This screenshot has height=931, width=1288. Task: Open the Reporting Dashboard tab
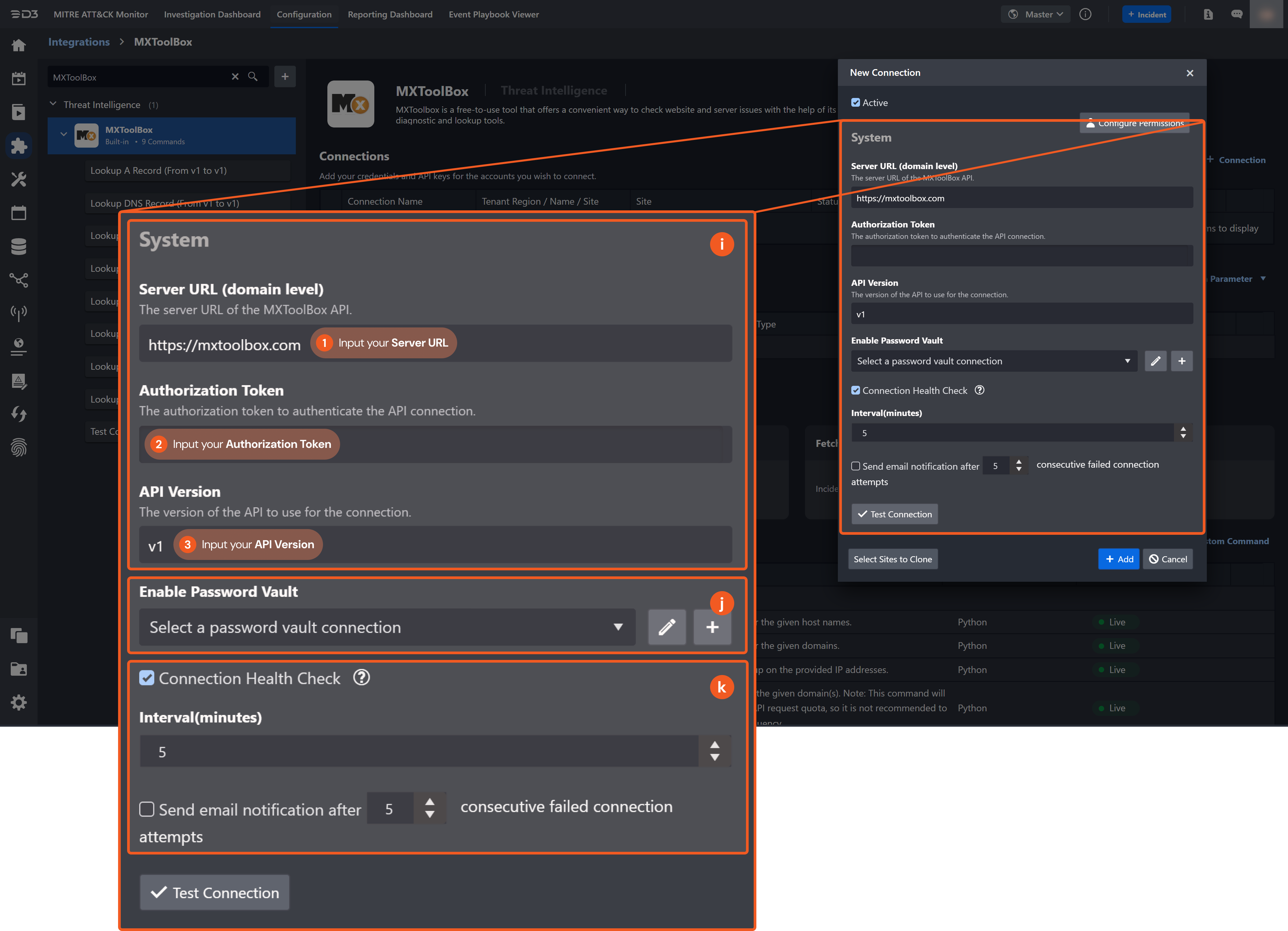[x=389, y=14]
